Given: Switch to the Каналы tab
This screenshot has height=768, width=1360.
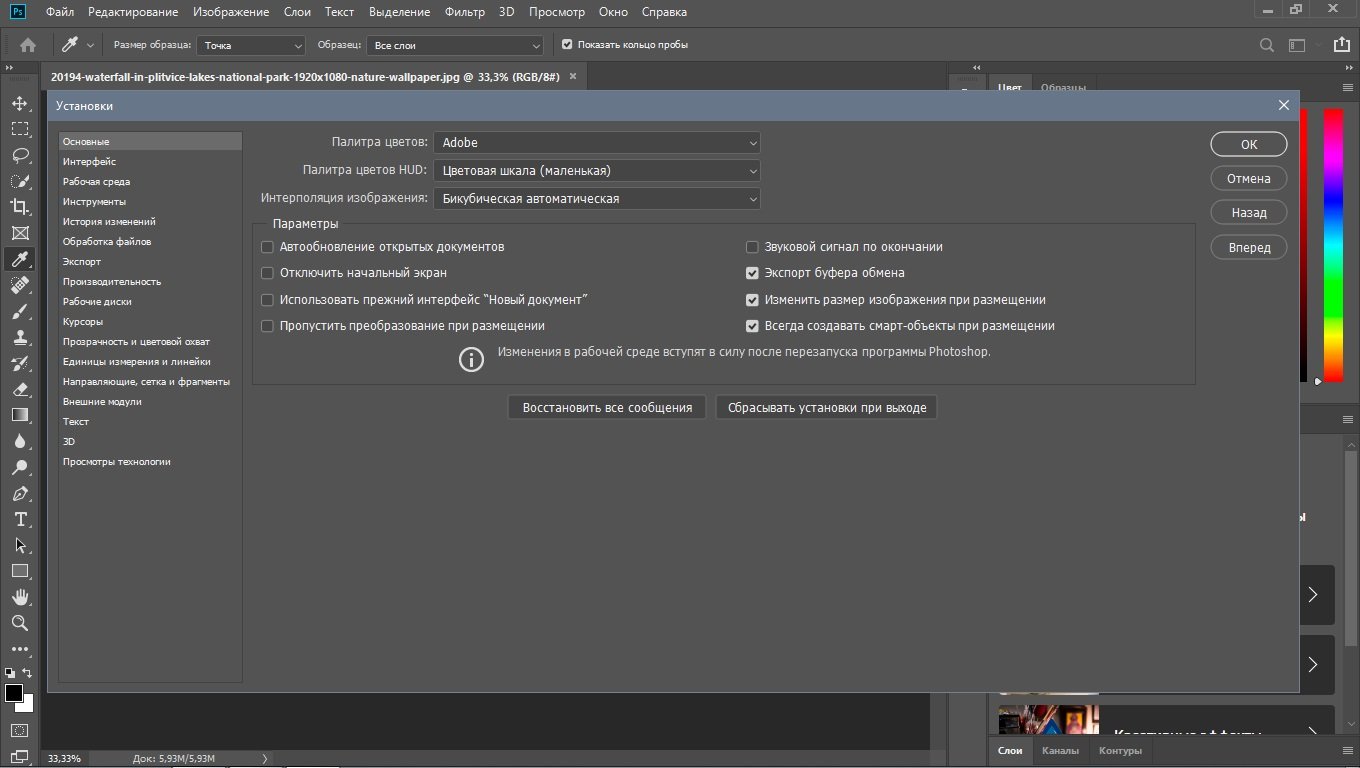Looking at the screenshot, I should 1060,750.
